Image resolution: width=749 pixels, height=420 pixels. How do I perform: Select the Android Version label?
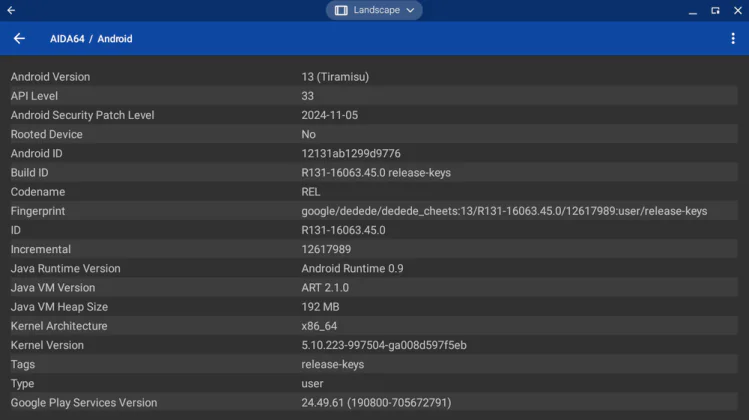(50, 76)
